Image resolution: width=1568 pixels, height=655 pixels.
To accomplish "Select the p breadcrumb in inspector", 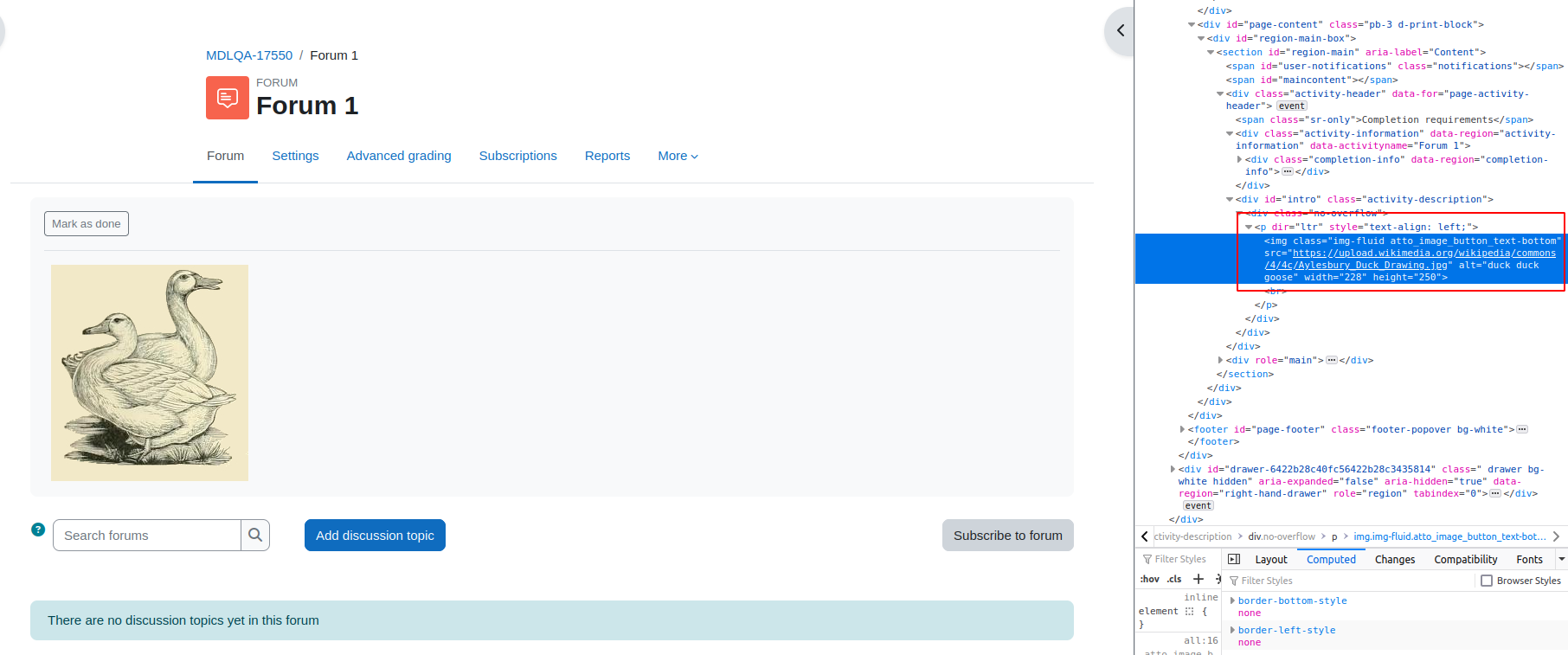I will point(1334,536).
